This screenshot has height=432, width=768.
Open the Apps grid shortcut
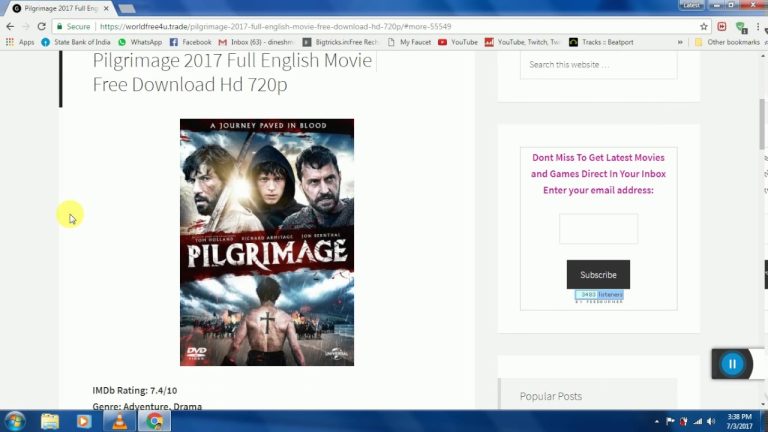[20, 42]
